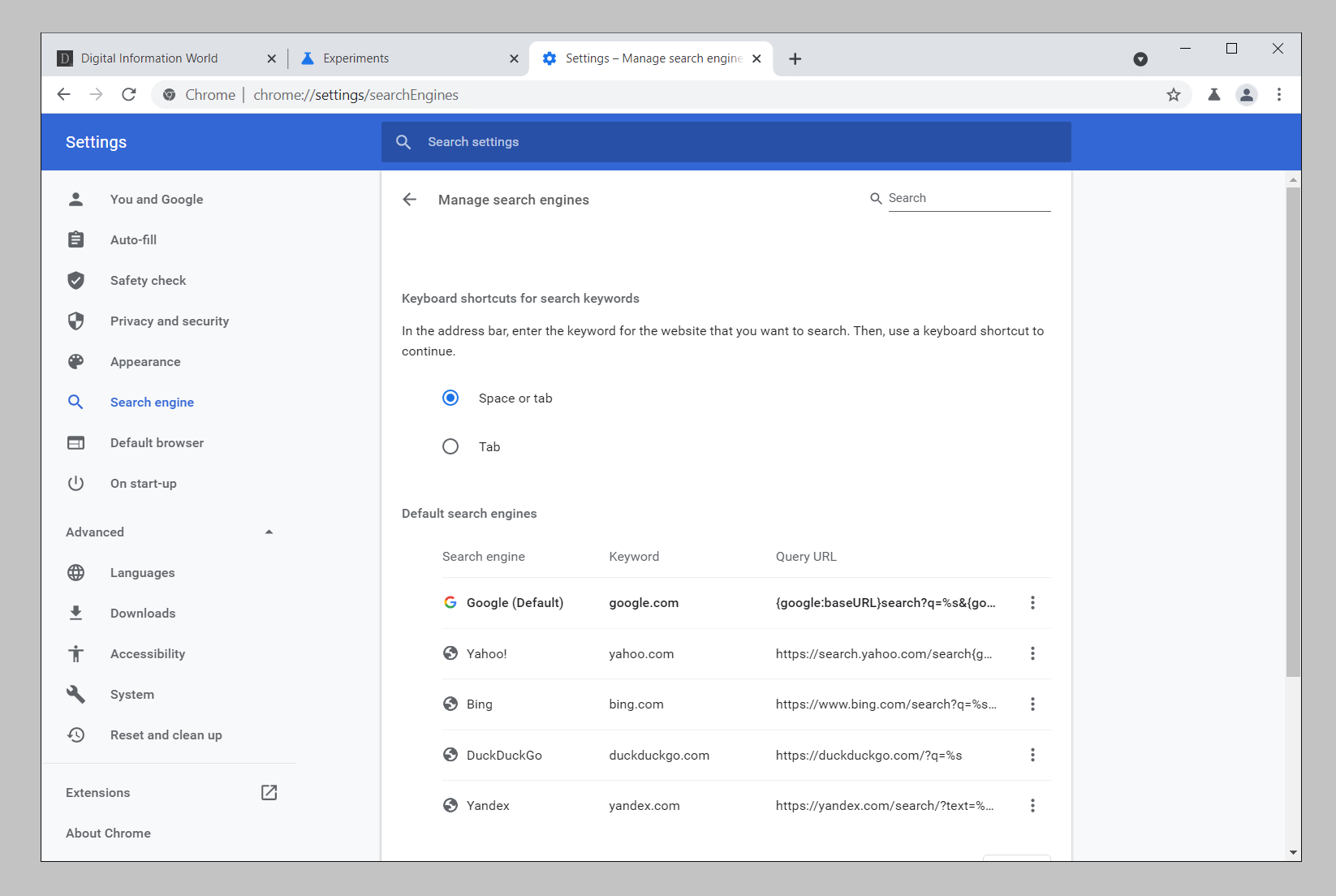1336x896 pixels.
Task: Click the Settings header title
Action: 96,142
